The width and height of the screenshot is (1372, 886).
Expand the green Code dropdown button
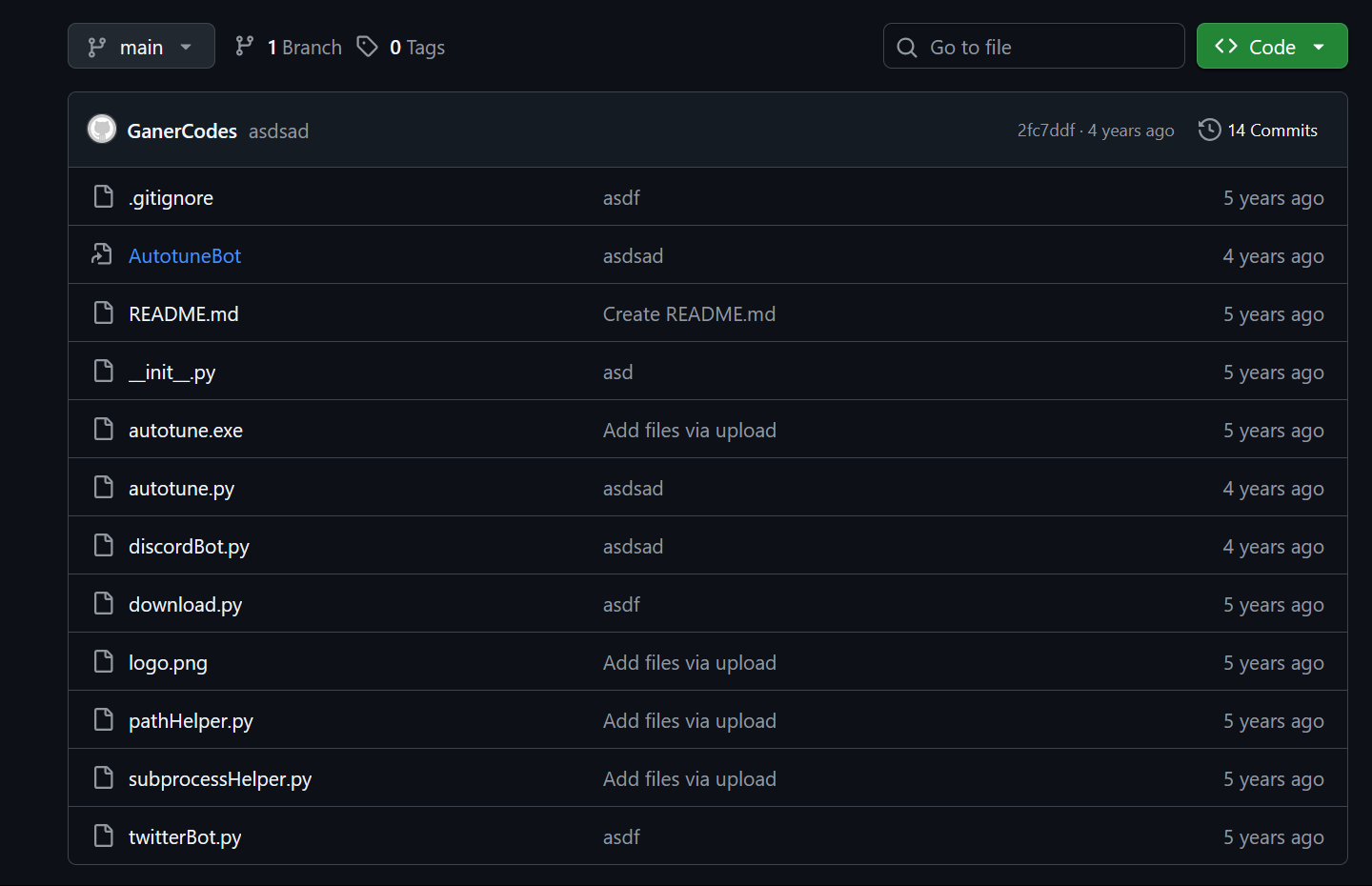pyautogui.click(x=1271, y=46)
